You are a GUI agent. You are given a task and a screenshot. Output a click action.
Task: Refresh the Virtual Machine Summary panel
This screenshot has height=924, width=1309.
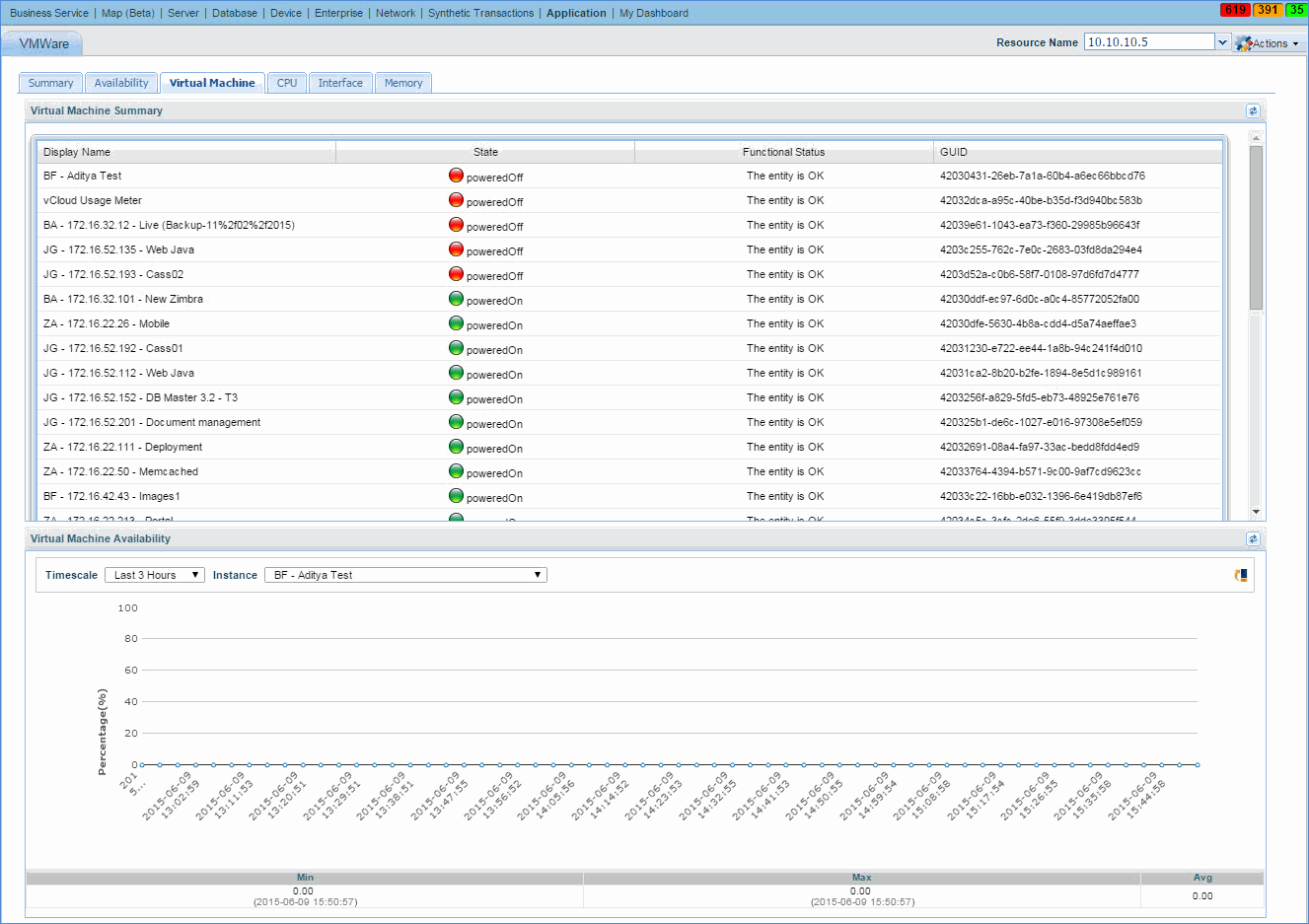(x=1252, y=111)
